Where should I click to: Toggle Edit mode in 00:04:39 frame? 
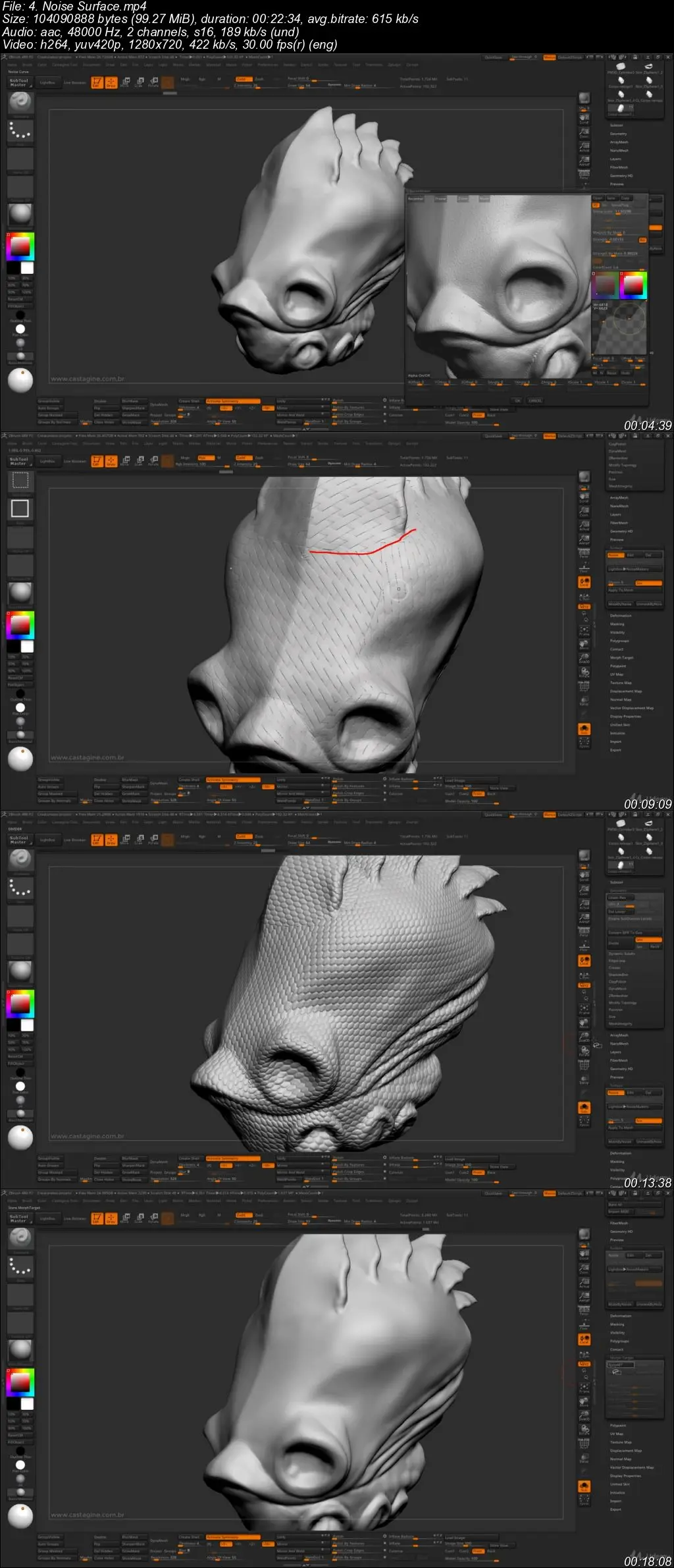pos(97,82)
